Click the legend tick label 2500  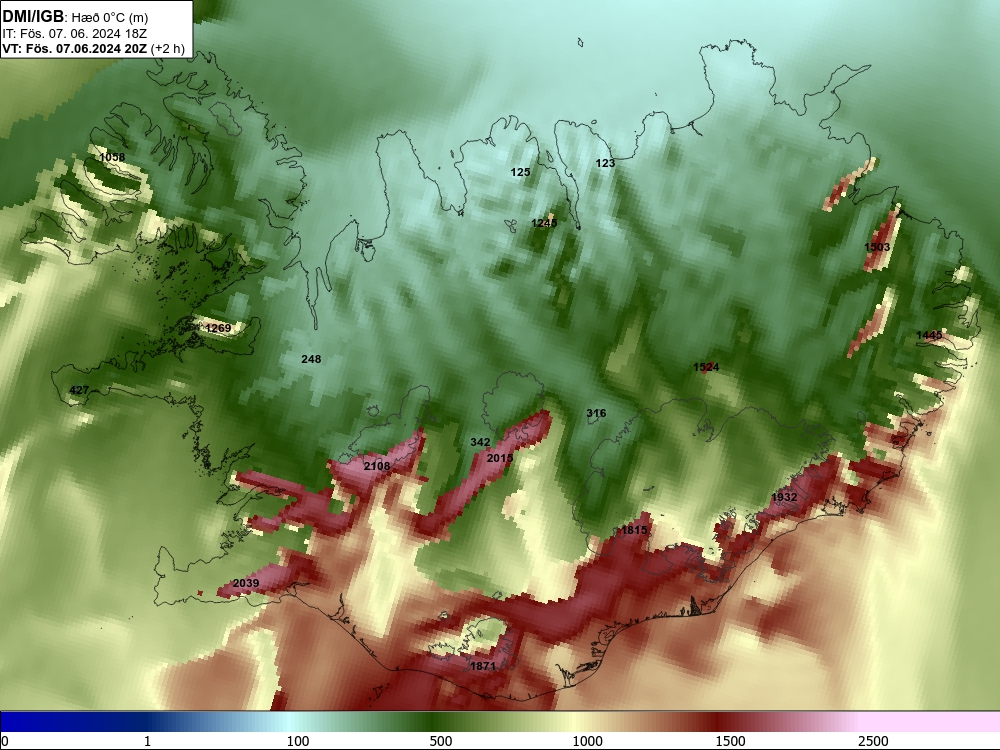(873, 741)
